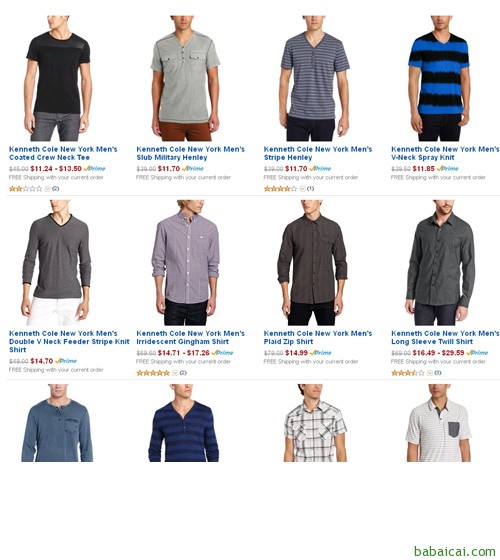Image resolution: width=500 pixels, height=560 pixels.
Task: Open Plaid Zip Shirt product link
Action: (318, 338)
